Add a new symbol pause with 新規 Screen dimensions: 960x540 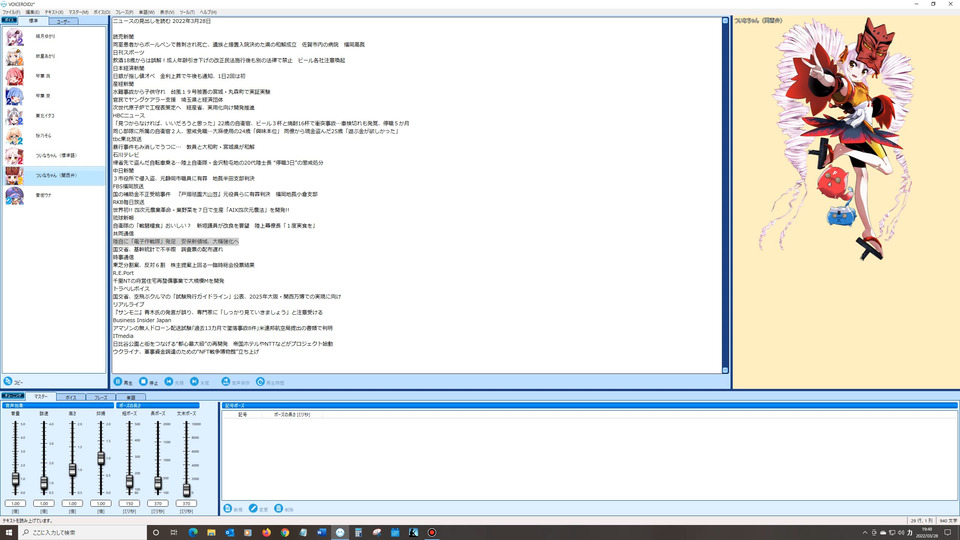pyautogui.click(x=233, y=509)
